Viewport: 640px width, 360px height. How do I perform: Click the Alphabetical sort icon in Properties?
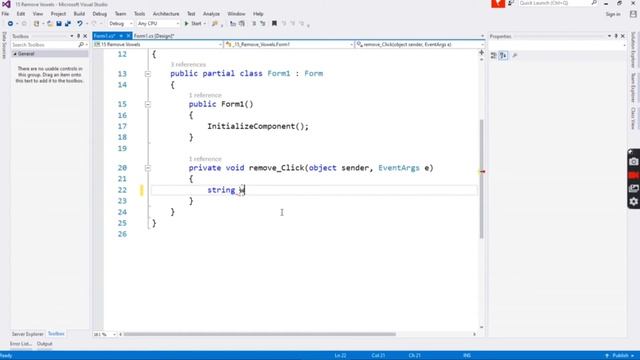[503, 56]
